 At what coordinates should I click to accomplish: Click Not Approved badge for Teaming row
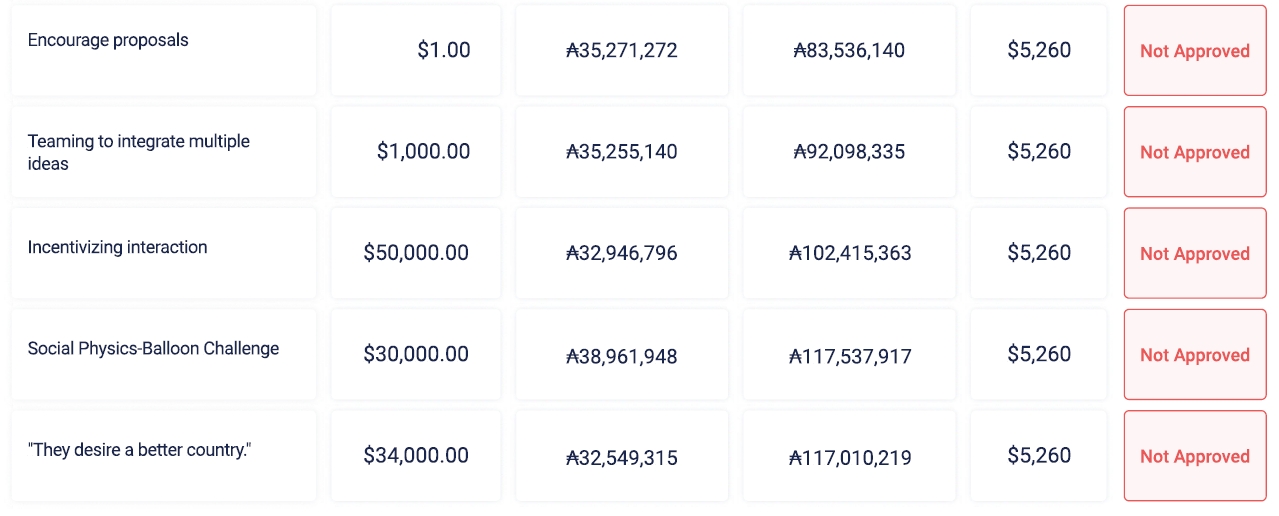pyautogui.click(x=1194, y=152)
